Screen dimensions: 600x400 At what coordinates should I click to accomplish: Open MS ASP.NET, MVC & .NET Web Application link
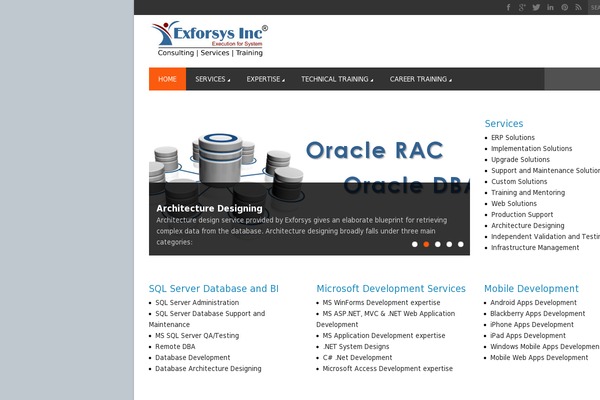click(x=386, y=319)
